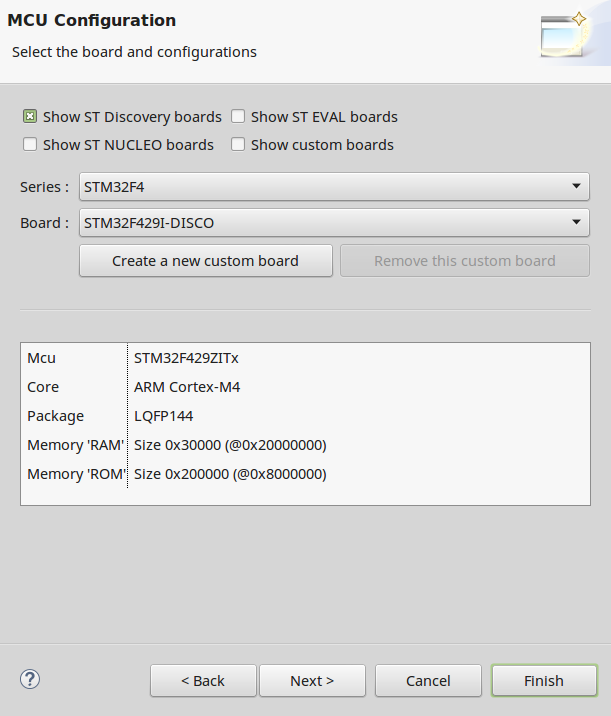Select the Mcu row label

[x=42, y=358]
